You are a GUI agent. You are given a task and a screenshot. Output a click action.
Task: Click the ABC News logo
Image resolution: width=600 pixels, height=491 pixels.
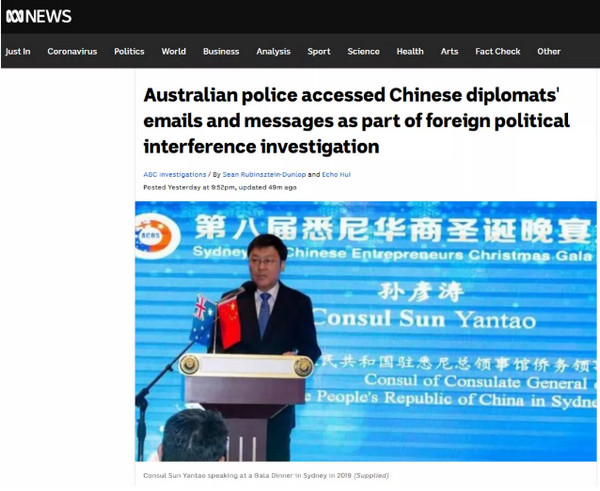coord(39,16)
